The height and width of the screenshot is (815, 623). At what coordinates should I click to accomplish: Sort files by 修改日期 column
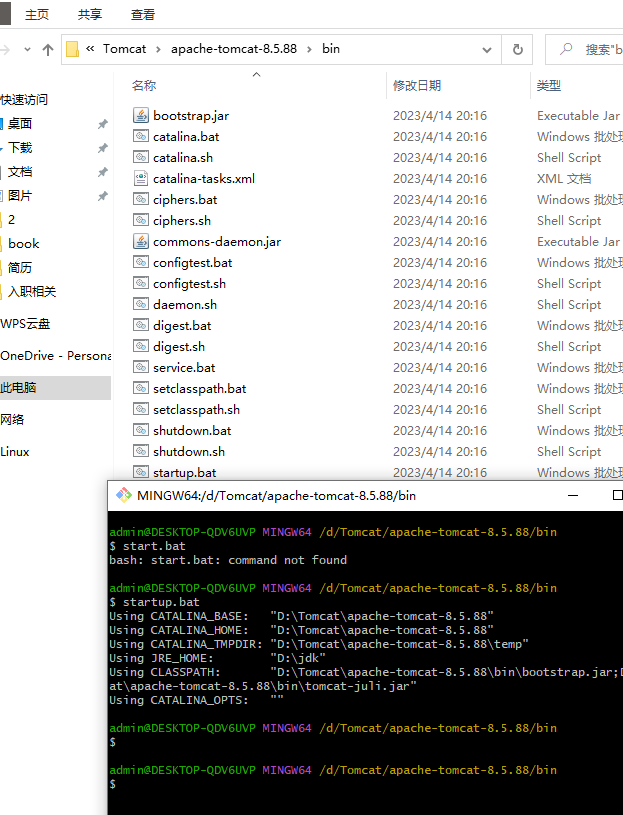point(417,85)
